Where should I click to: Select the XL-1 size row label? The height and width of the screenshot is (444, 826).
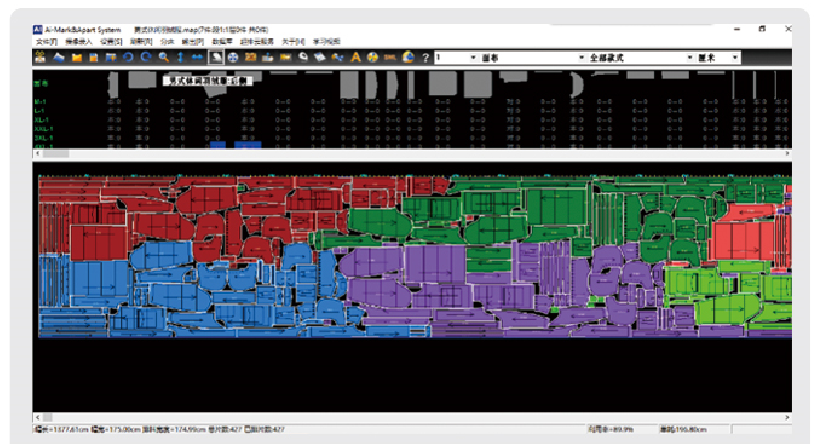click(x=41, y=120)
